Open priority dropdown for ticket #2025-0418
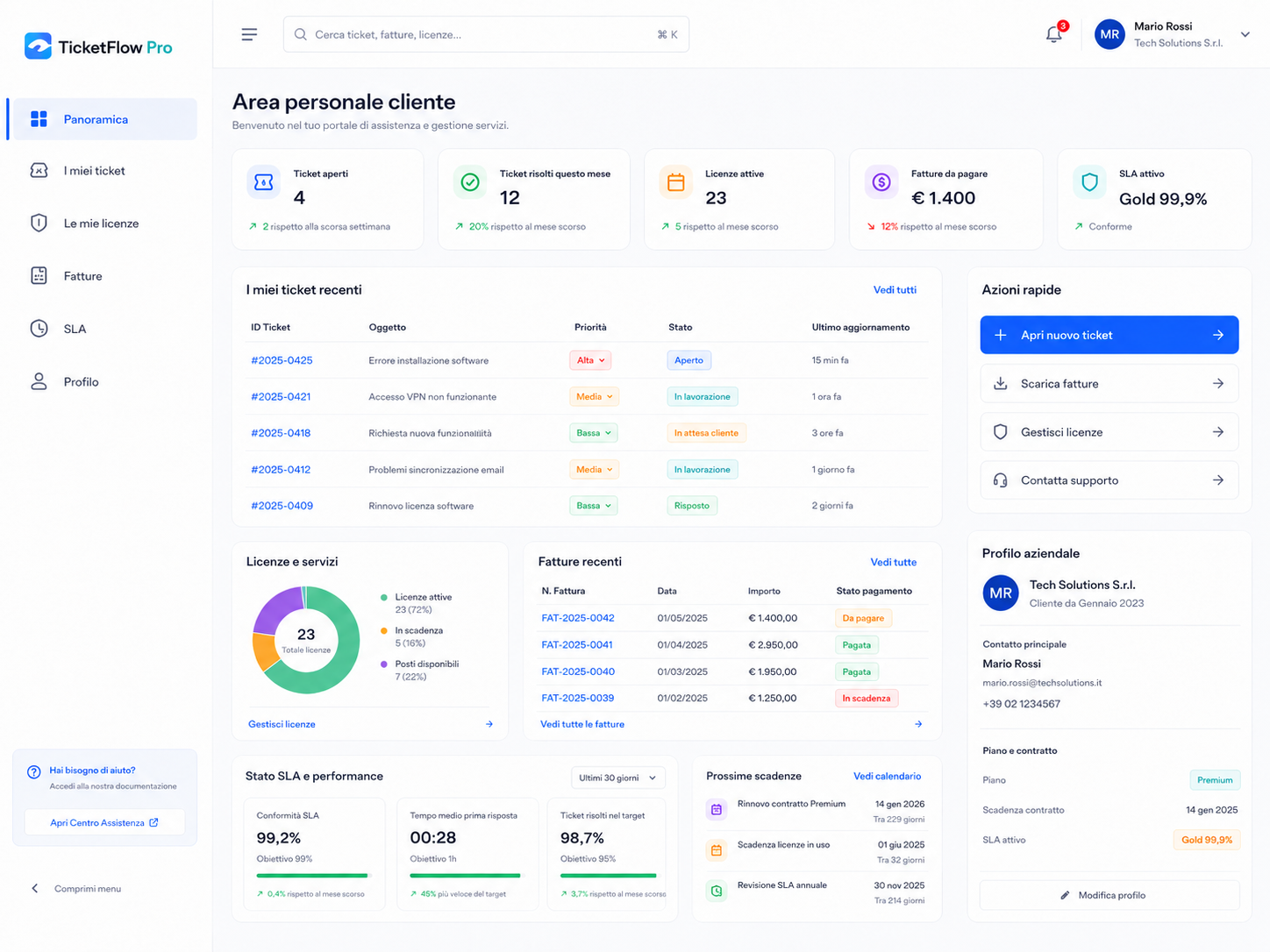Viewport: 1270px width, 952px height. tap(594, 433)
